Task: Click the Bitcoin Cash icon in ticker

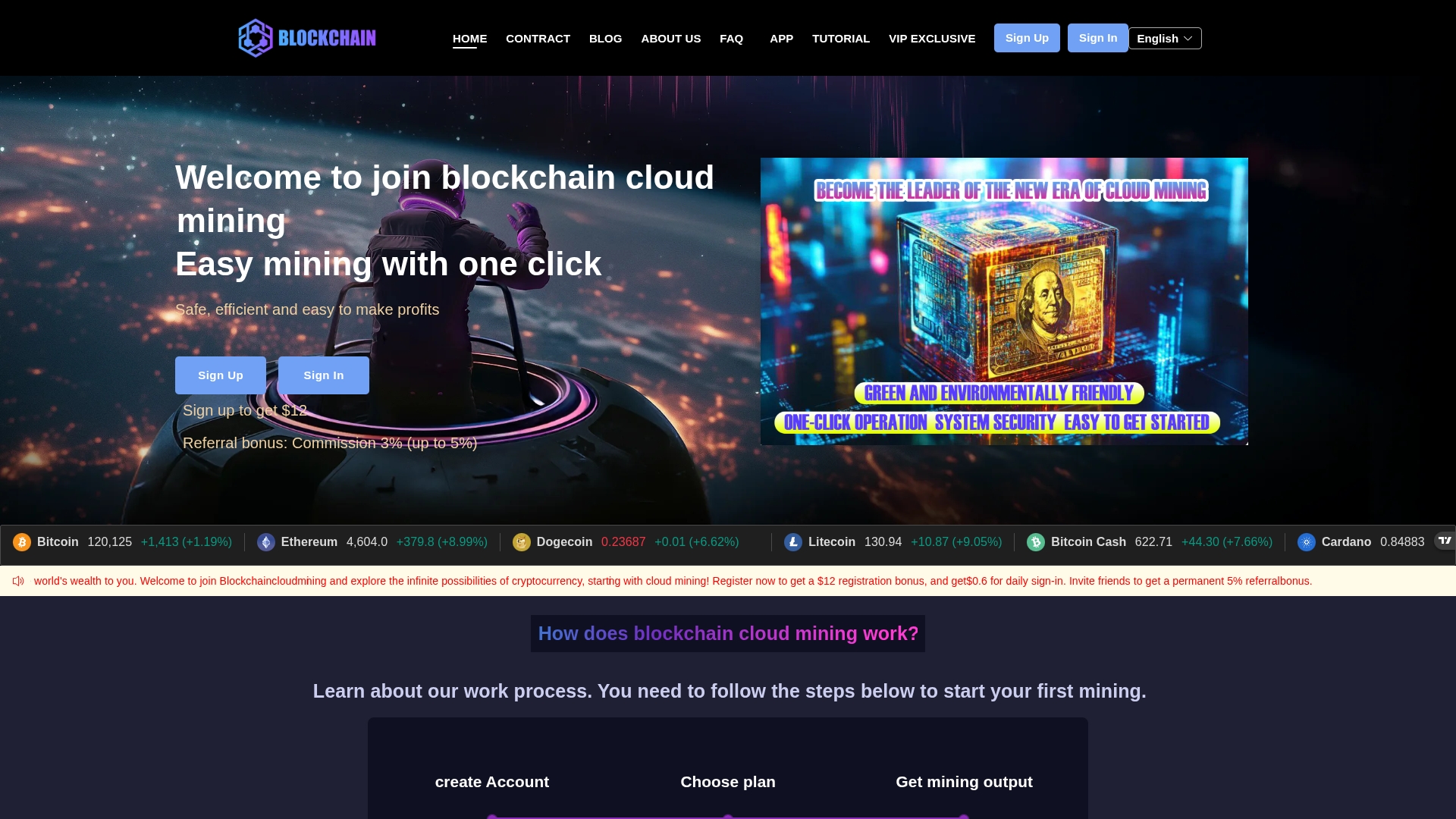Action: [1036, 542]
